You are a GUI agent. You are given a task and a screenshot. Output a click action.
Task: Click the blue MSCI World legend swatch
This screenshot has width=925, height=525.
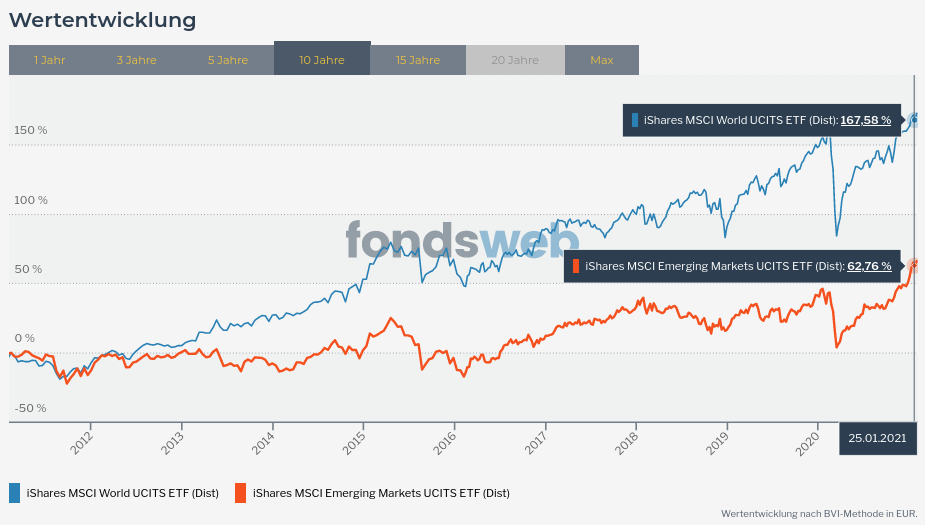pyautogui.click(x=15, y=493)
